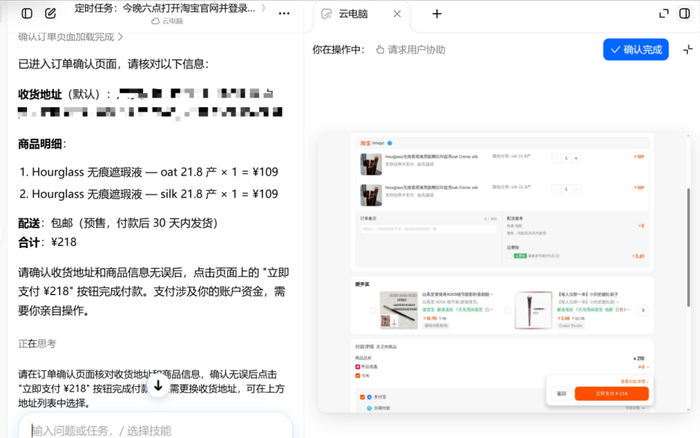Click the oat item ¥109 price

click(x=639, y=157)
